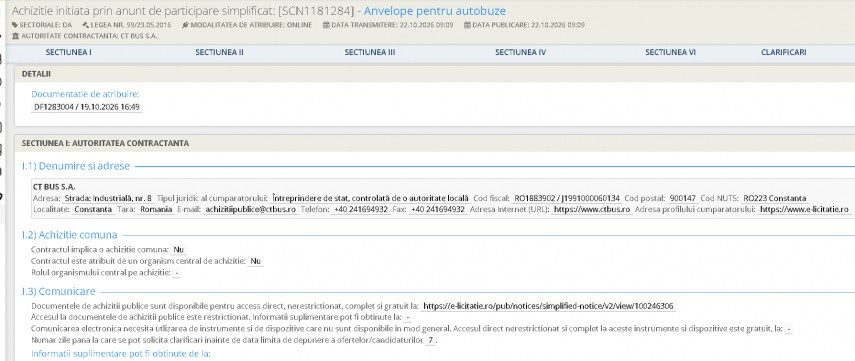Viewport: 855px width, 361px height.
Task: Open the https://www.ctbus.ro address
Action: click(x=592, y=209)
